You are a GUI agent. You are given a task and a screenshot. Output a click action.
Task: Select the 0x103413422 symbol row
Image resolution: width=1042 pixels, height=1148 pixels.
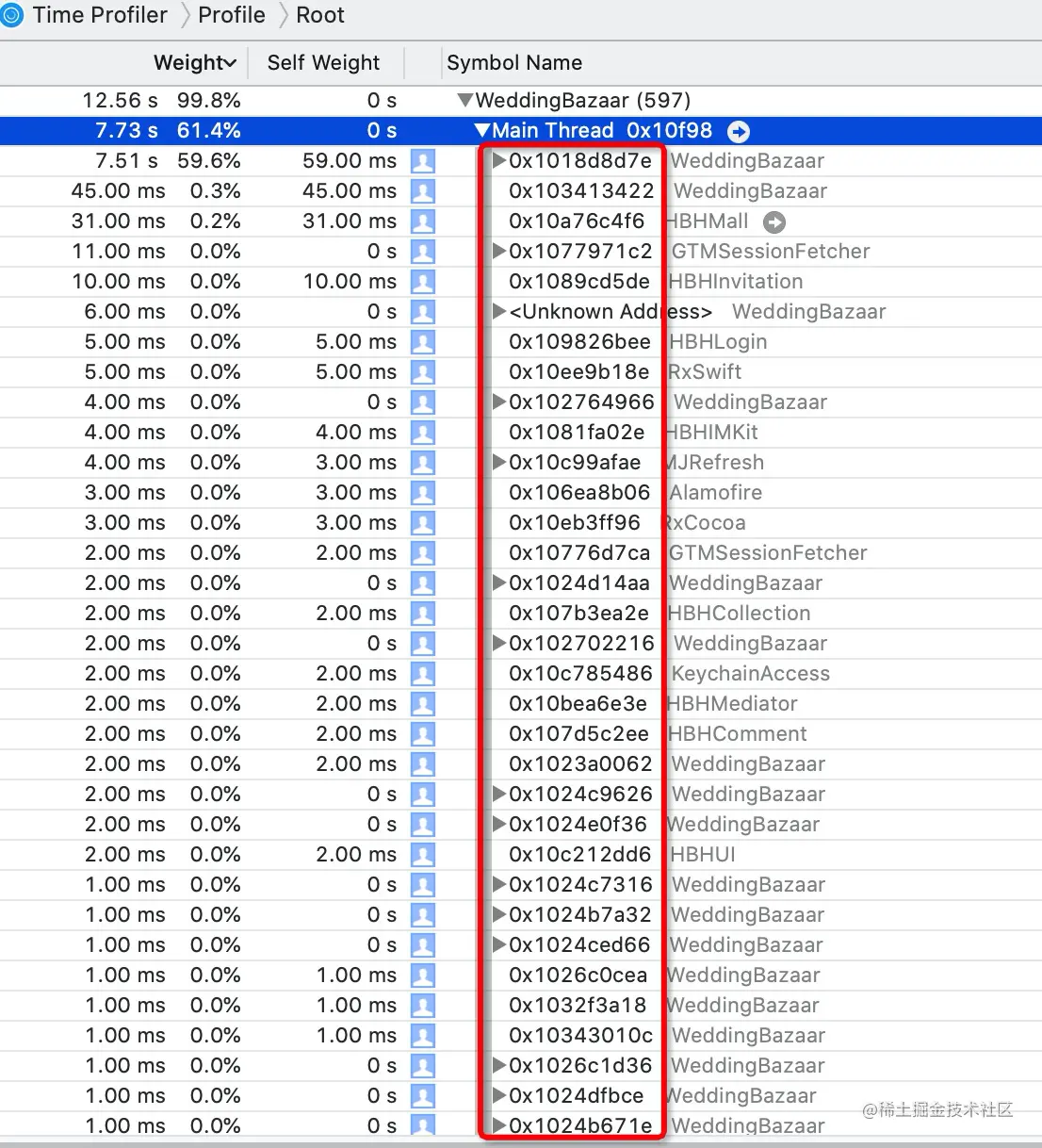tap(521, 191)
